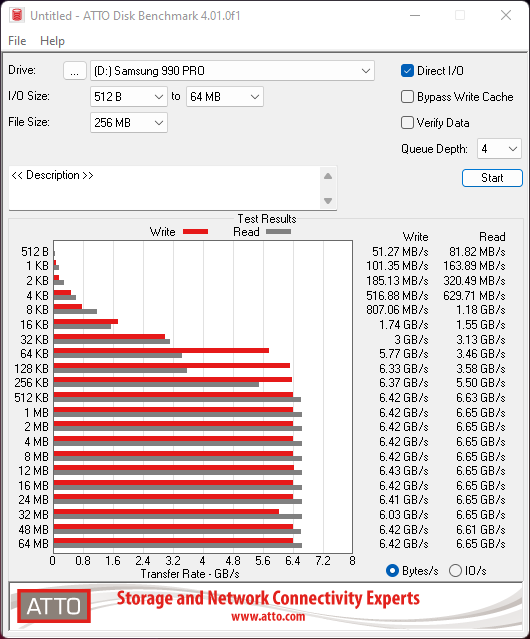The height and width of the screenshot is (639, 530).
Task: Click the 5.77 GB/s write result
Action: pos(404,354)
